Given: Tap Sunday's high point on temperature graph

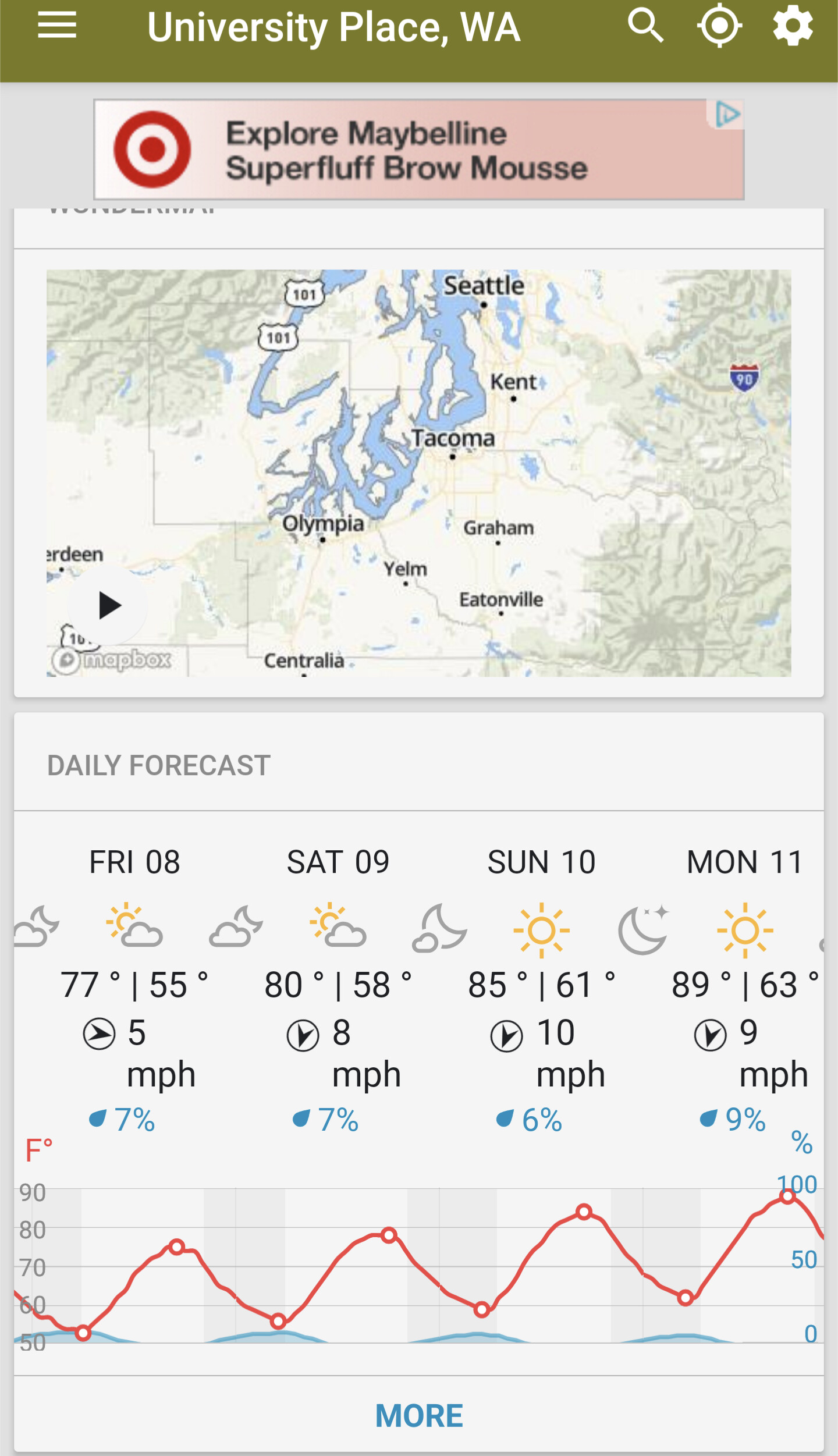Looking at the screenshot, I should pyautogui.click(x=584, y=1212).
